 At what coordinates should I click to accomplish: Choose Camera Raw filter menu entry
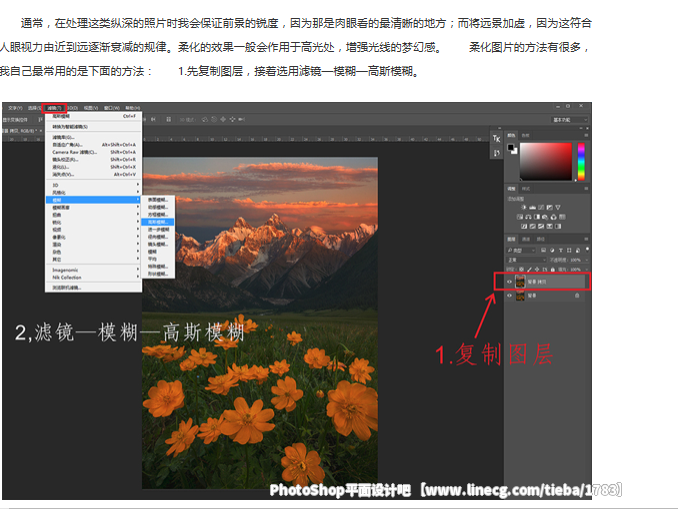pyautogui.click(x=94, y=152)
